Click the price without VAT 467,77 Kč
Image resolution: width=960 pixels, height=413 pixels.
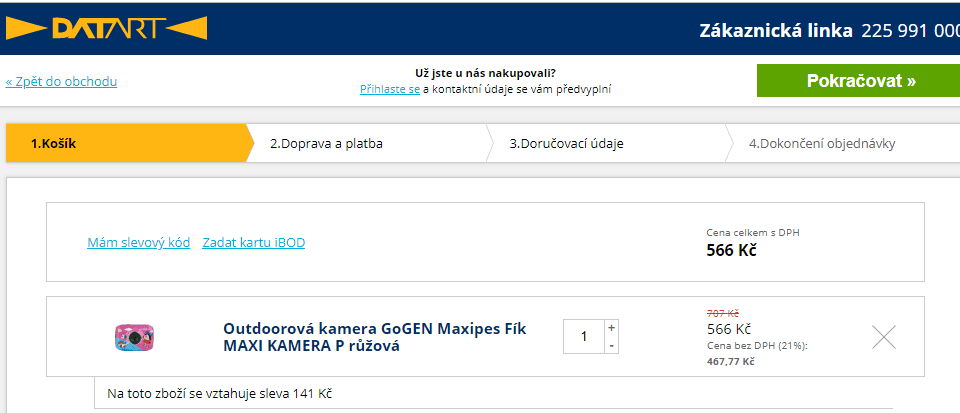(730, 361)
